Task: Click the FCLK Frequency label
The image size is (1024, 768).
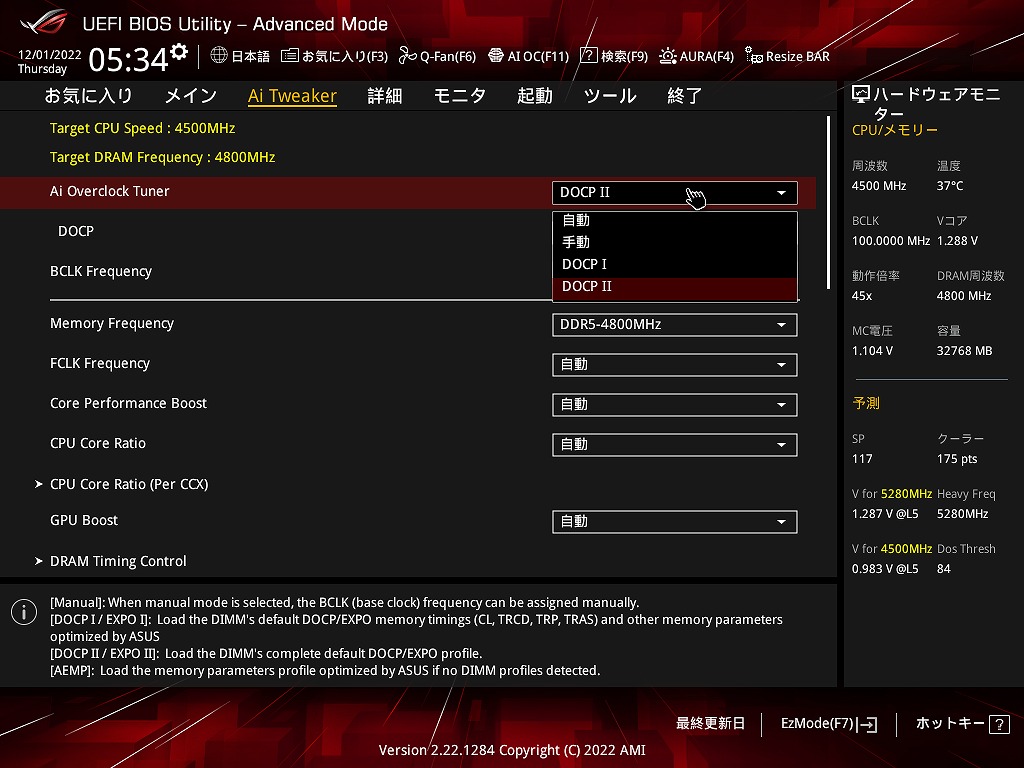Action: tap(100, 363)
